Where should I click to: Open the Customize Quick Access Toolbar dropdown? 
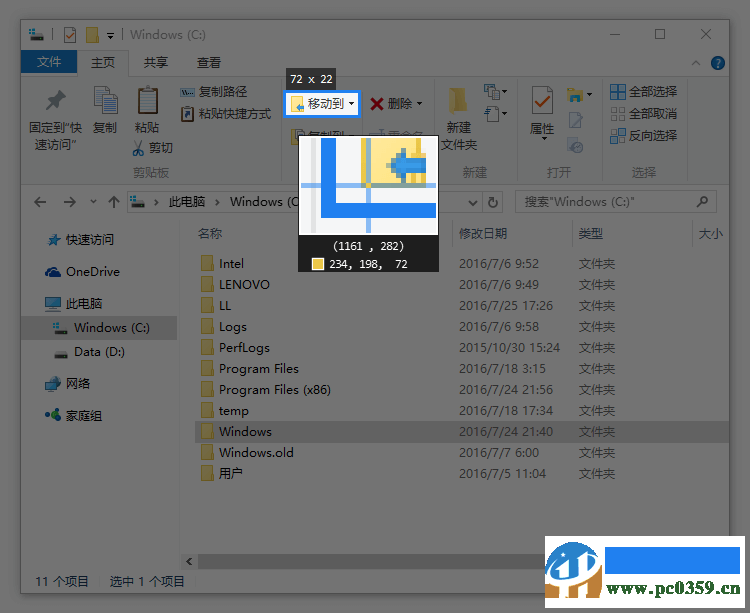pos(110,36)
